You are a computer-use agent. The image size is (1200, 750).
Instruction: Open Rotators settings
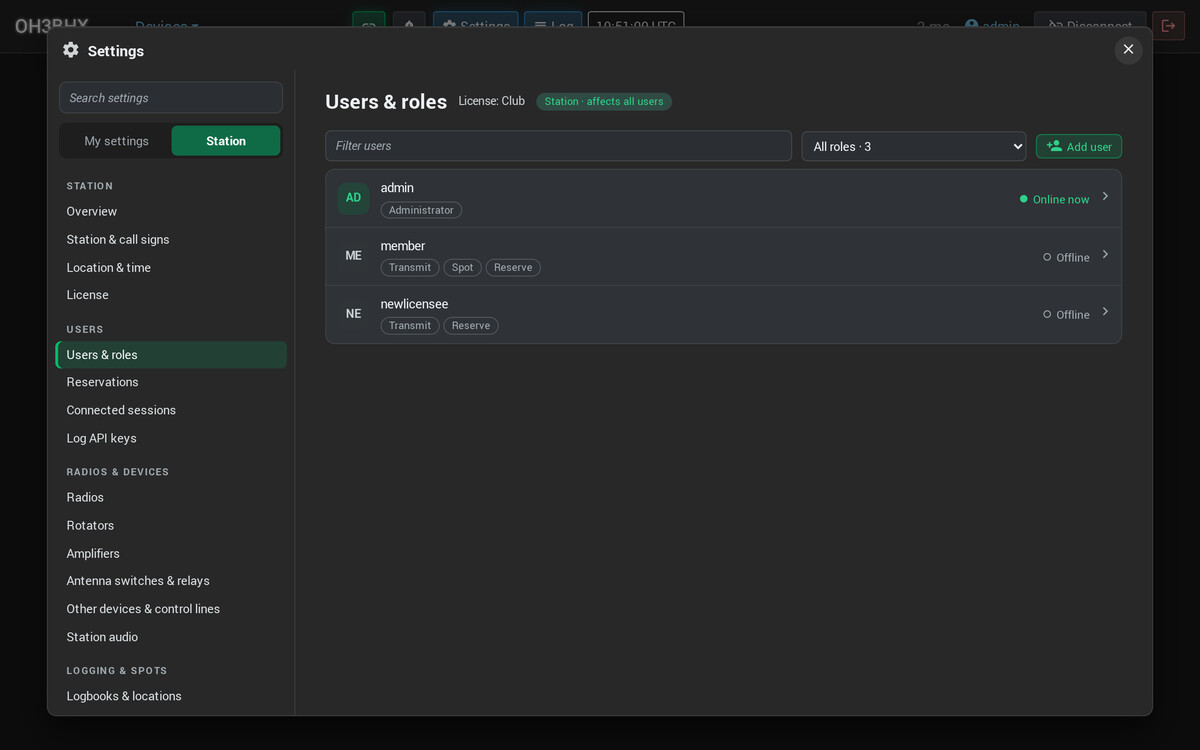point(171,525)
